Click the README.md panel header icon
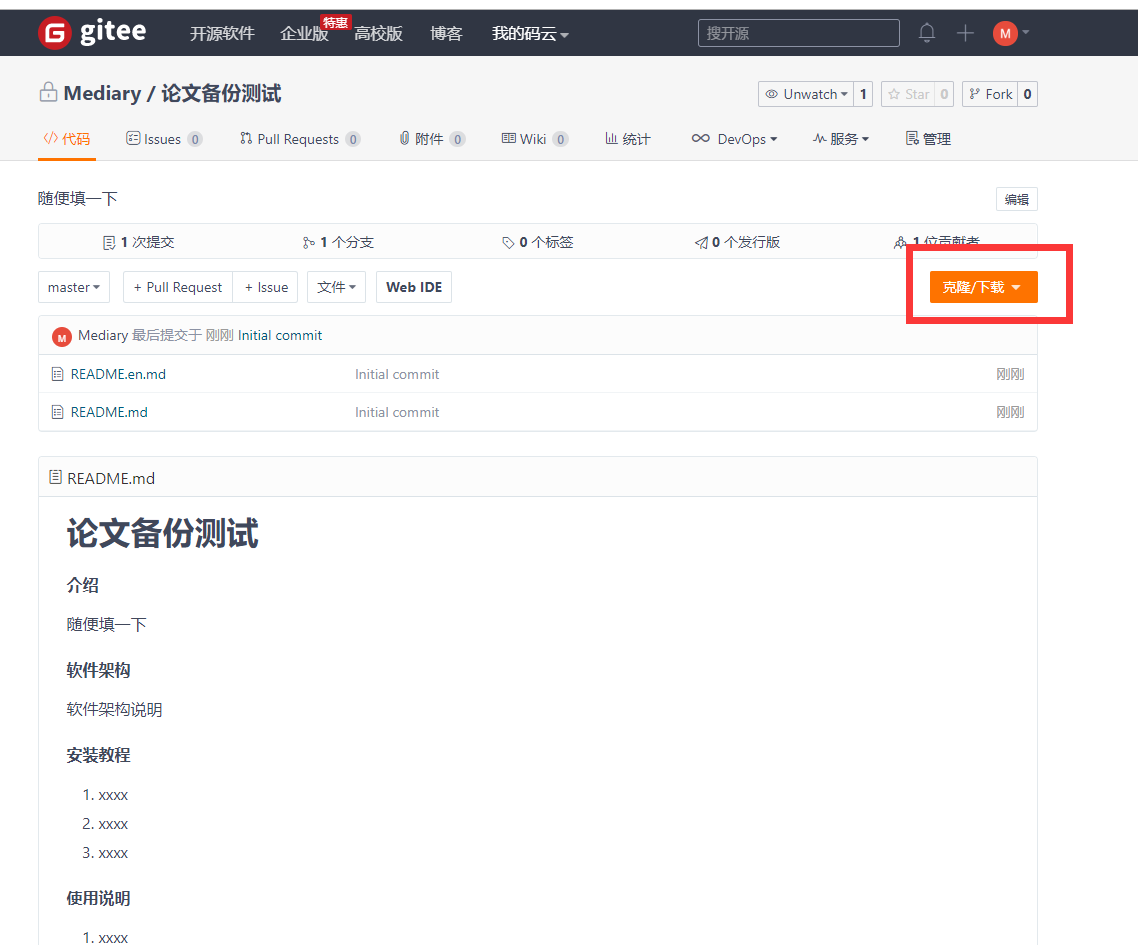 point(55,477)
